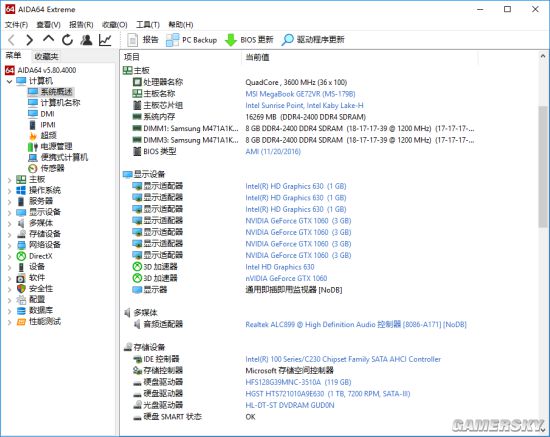Screen dimensions: 550x437
Task: Click the BIOS 更新 green arrow button
Action: pyautogui.click(x=249, y=40)
